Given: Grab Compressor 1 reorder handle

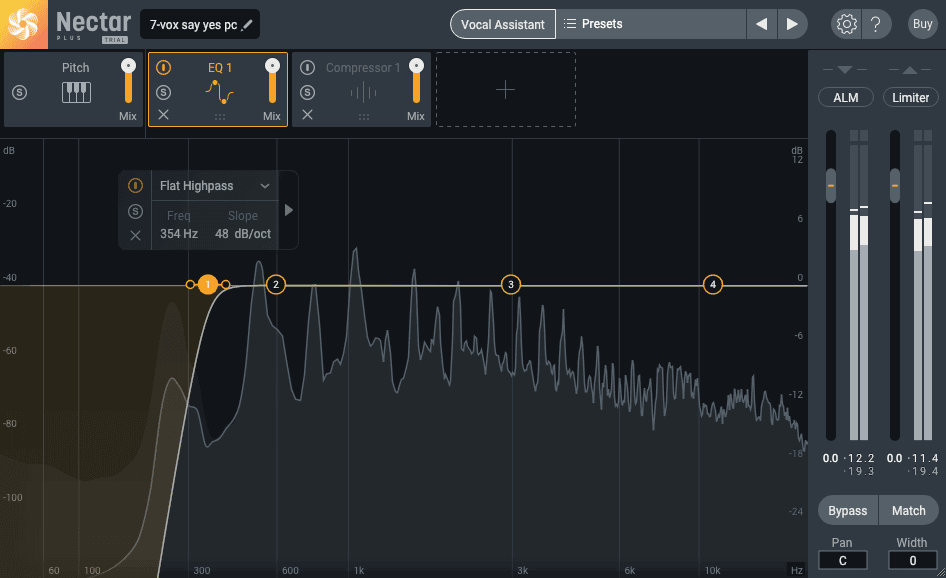Looking at the screenshot, I should [x=364, y=116].
